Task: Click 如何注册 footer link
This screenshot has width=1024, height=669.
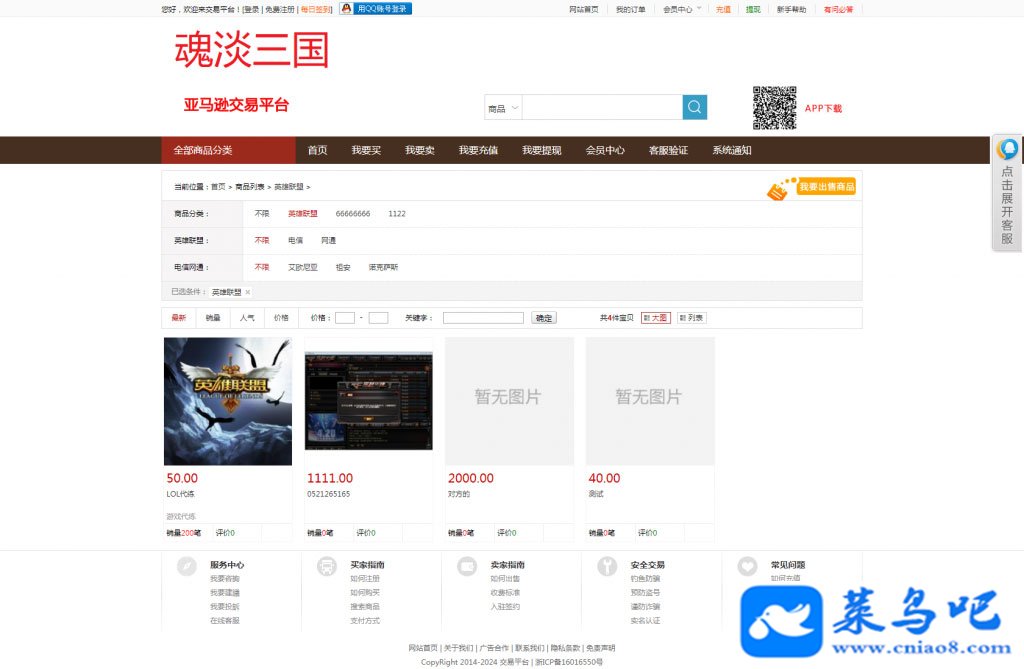Action: [364, 579]
